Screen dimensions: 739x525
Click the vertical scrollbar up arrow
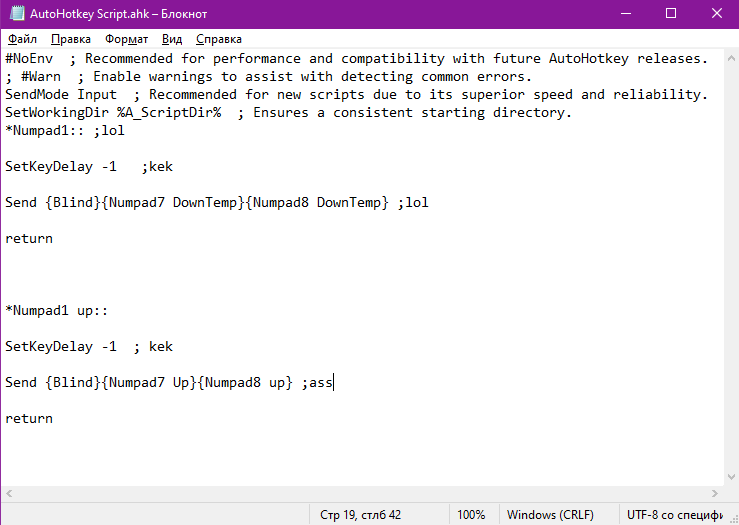click(728, 58)
